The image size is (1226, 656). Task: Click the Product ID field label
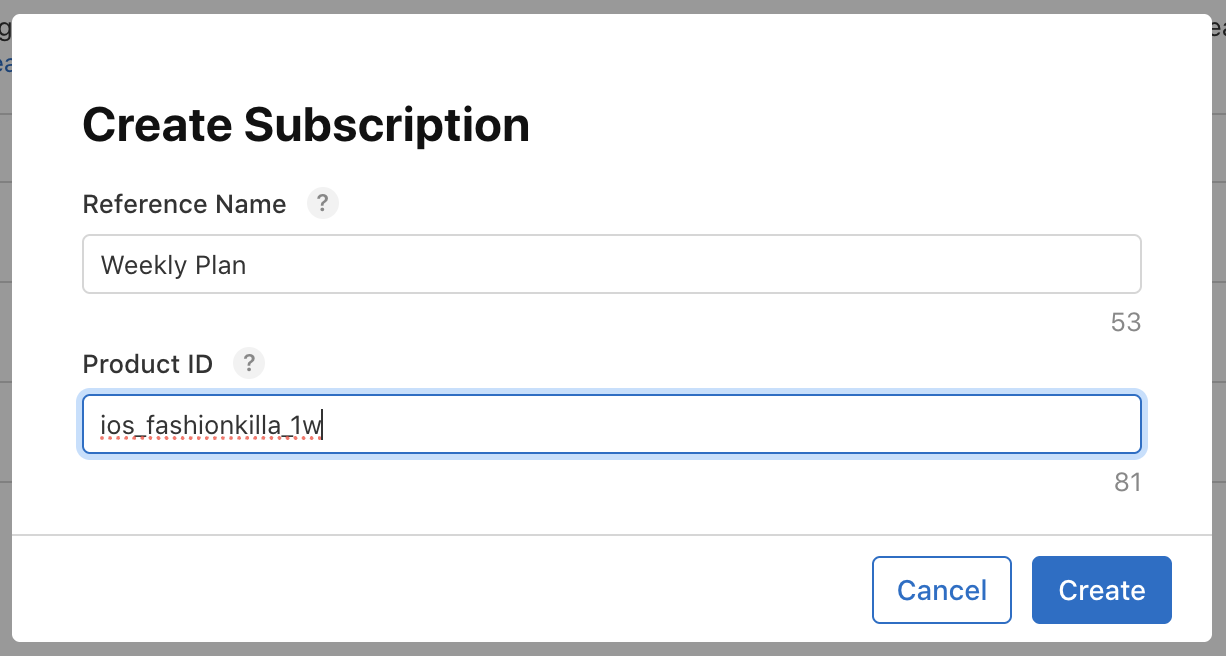147,363
